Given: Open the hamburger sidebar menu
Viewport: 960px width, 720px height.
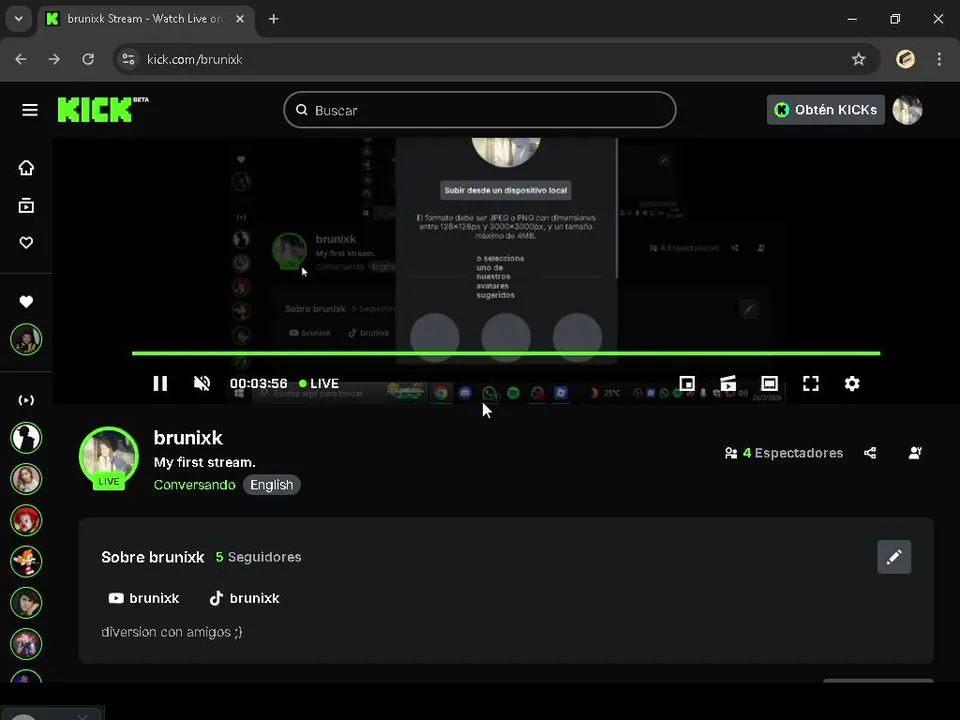Looking at the screenshot, I should coord(29,110).
